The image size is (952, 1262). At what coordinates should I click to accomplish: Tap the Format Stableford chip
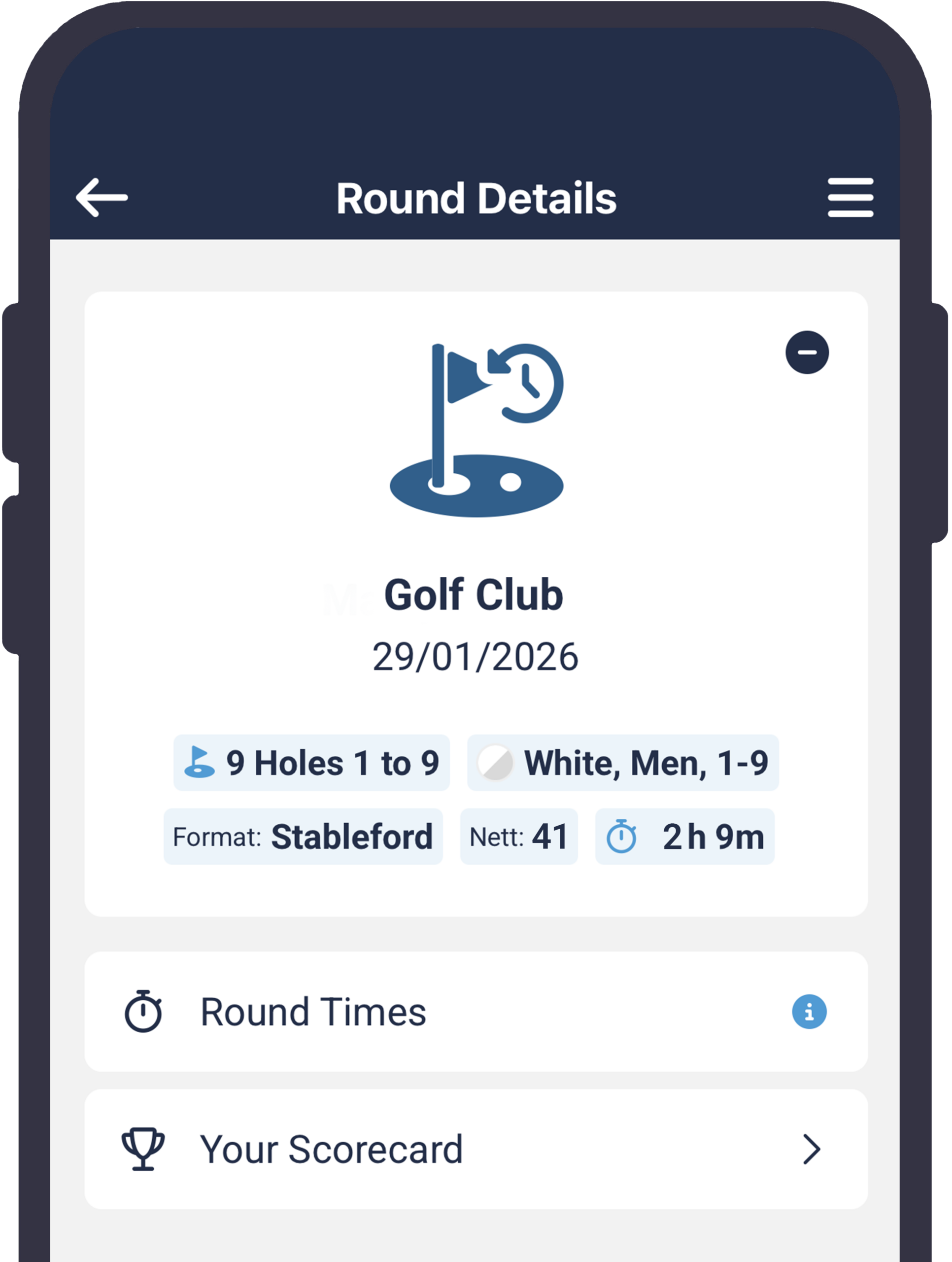coord(303,837)
